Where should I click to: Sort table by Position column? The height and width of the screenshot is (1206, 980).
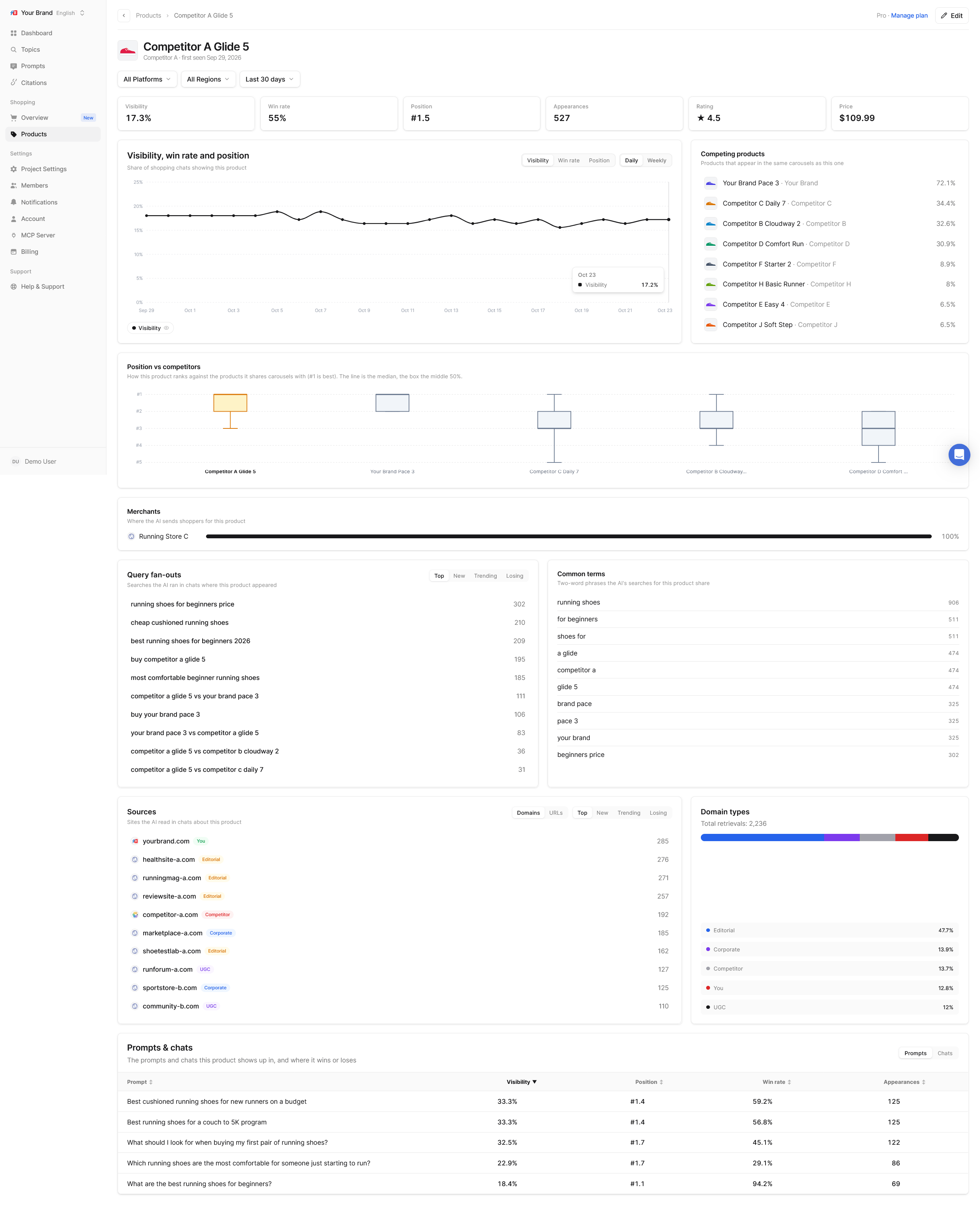pyautogui.click(x=649, y=1082)
